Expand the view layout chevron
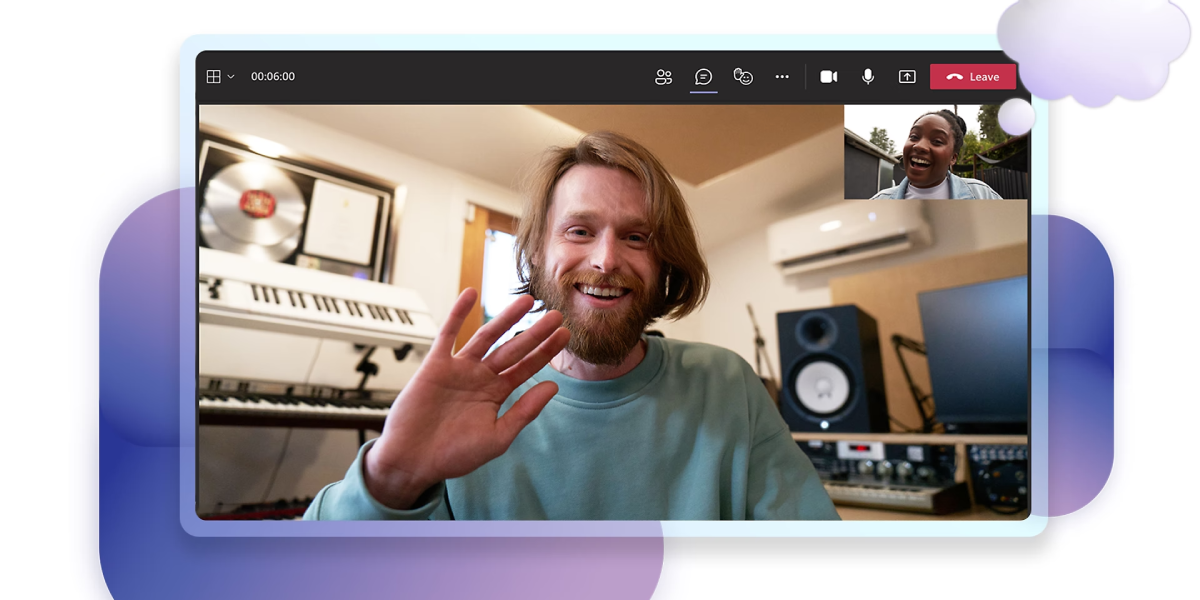Screen dimensions: 1200x600 coord(231,77)
